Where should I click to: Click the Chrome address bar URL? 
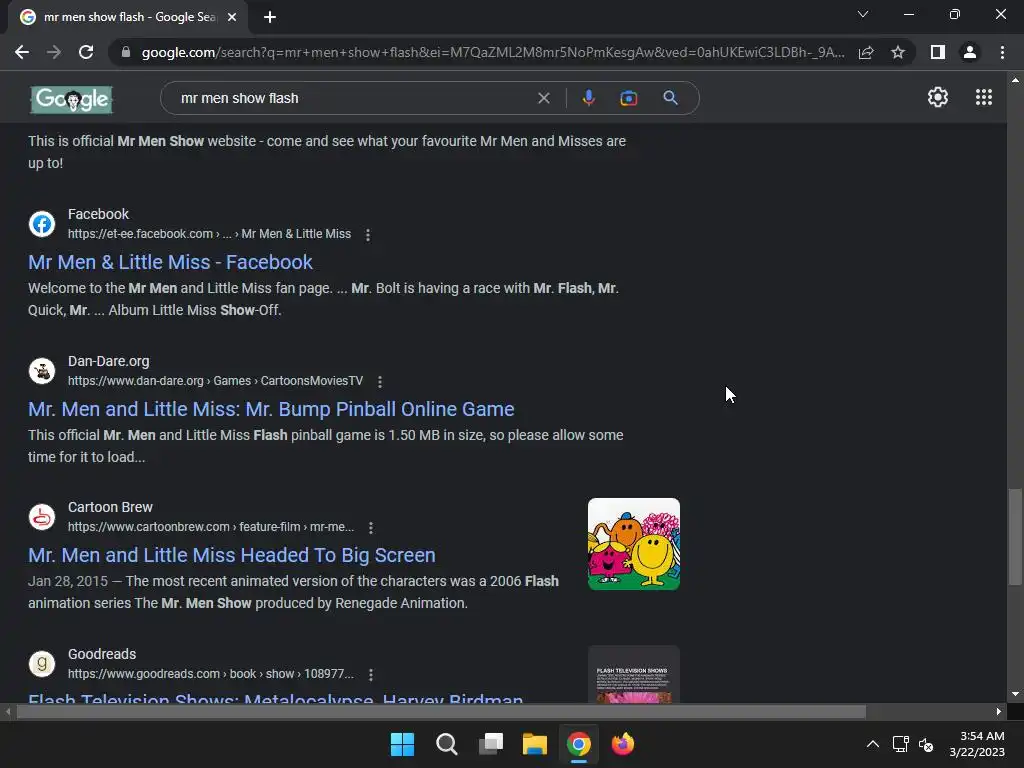(x=493, y=52)
